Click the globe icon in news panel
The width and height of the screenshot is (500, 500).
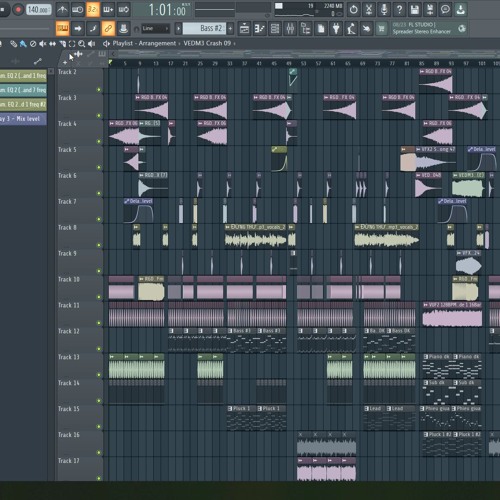462,29
